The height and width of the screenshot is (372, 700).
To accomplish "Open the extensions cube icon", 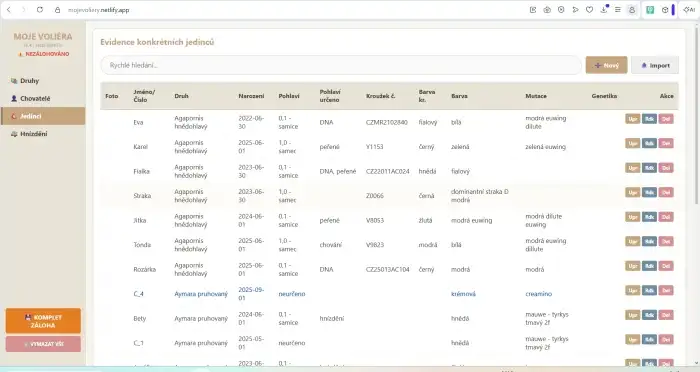I will [x=665, y=10].
